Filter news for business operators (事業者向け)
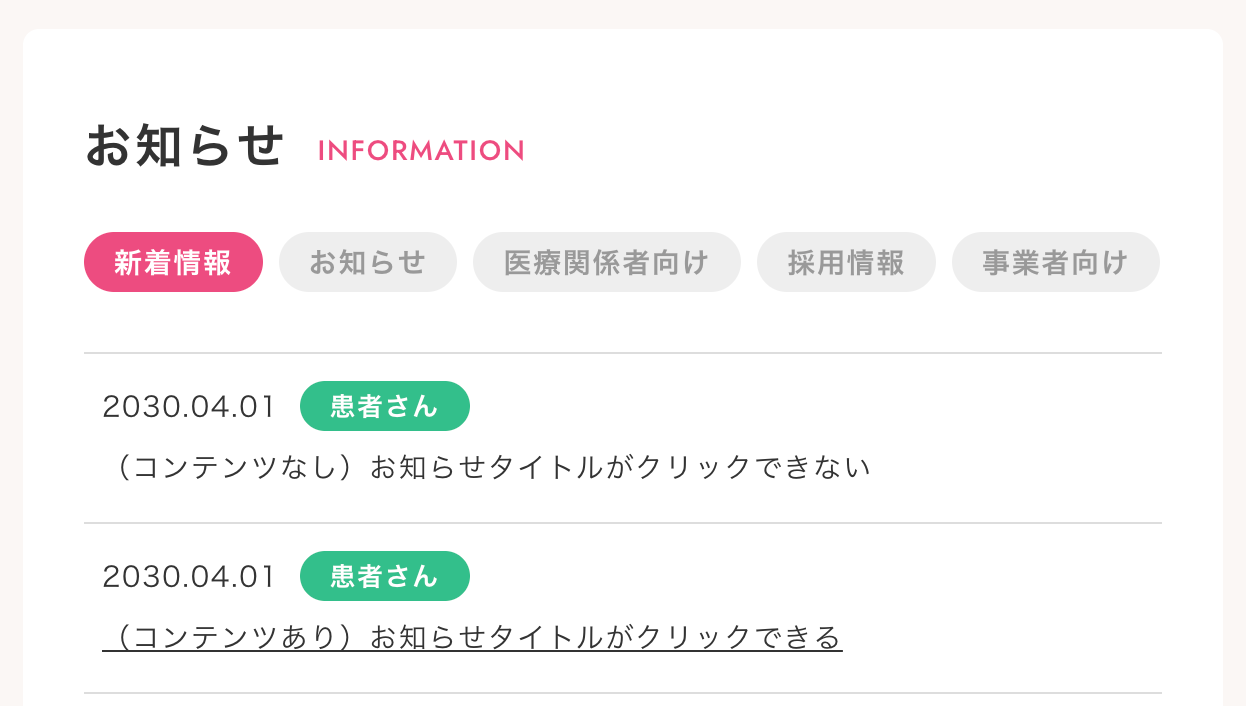The width and height of the screenshot is (1246, 706). (1055, 262)
